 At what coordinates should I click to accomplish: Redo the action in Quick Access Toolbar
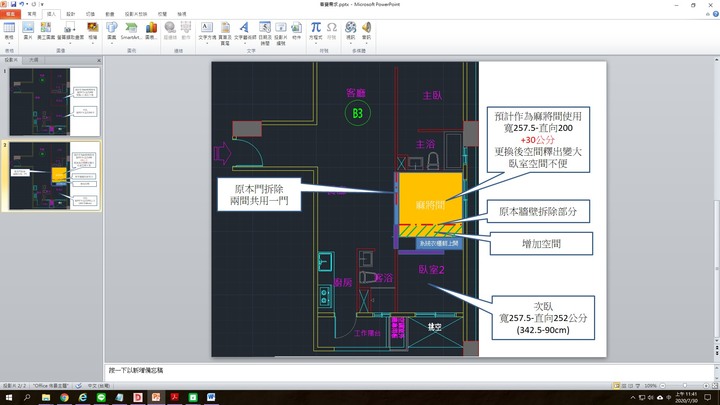click(x=34, y=4)
